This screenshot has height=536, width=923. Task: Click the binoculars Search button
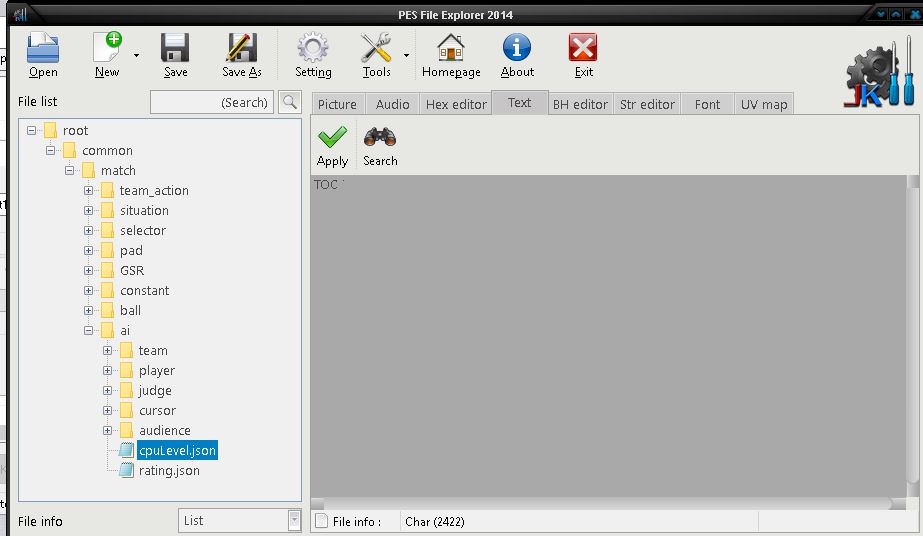click(380, 146)
